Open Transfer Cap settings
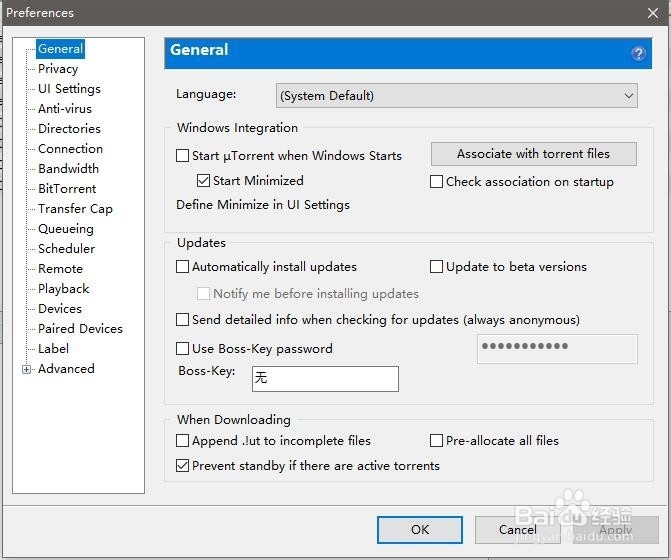This screenshot has height=560, width=671. tap(75, 209)
